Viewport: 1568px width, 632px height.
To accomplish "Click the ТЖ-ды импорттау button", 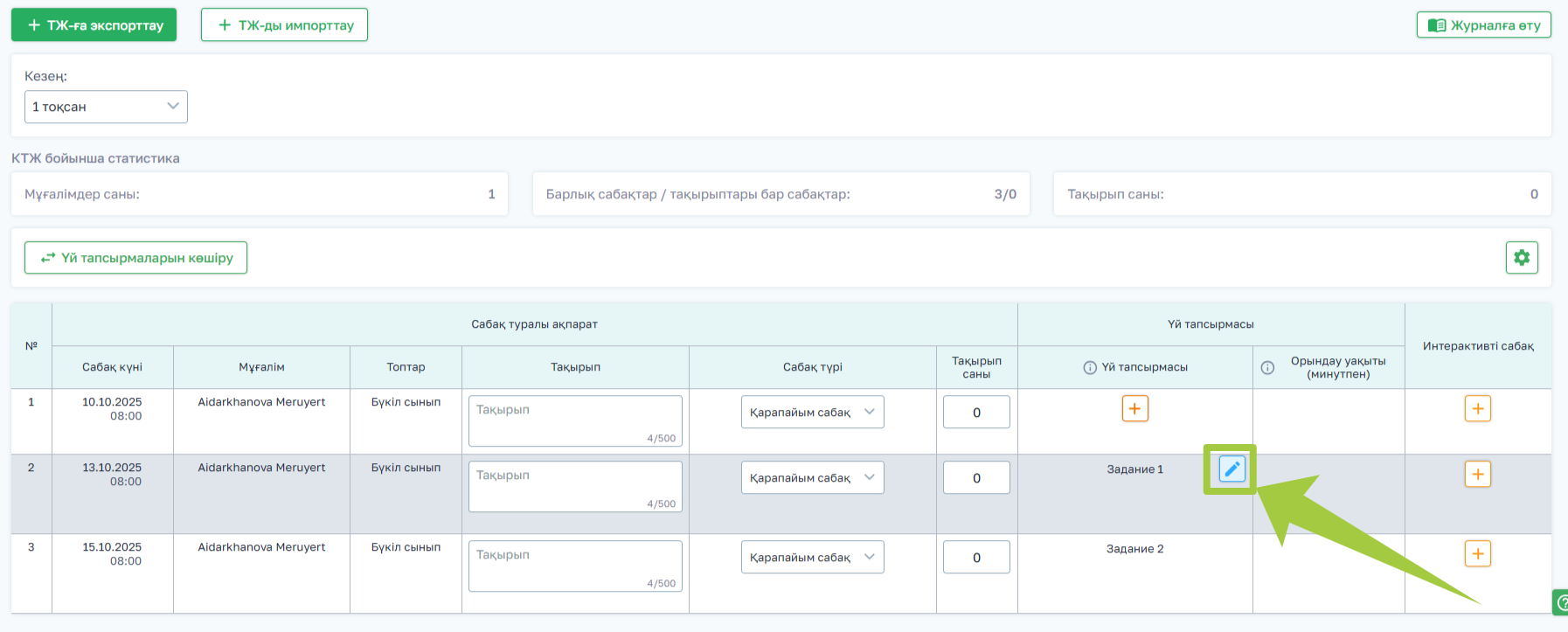I will (x=284, y=25).
